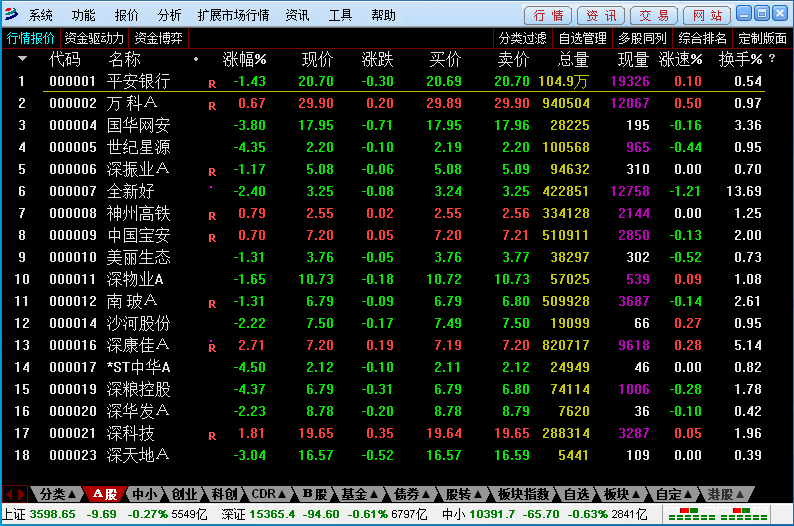Sort by 现价 column header
The height and width of the screenshot is (526, 794).
coord(317,60)
